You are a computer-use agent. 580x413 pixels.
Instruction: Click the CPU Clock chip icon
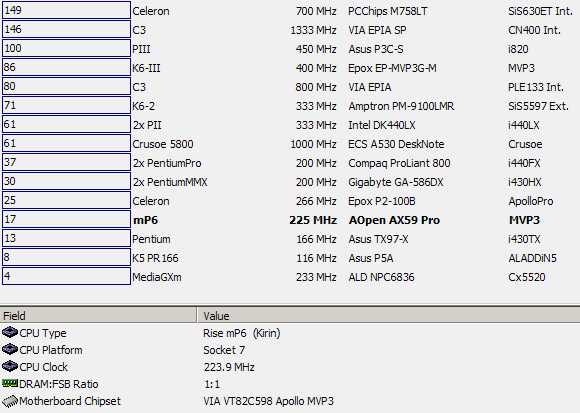(x=10, y=366)
